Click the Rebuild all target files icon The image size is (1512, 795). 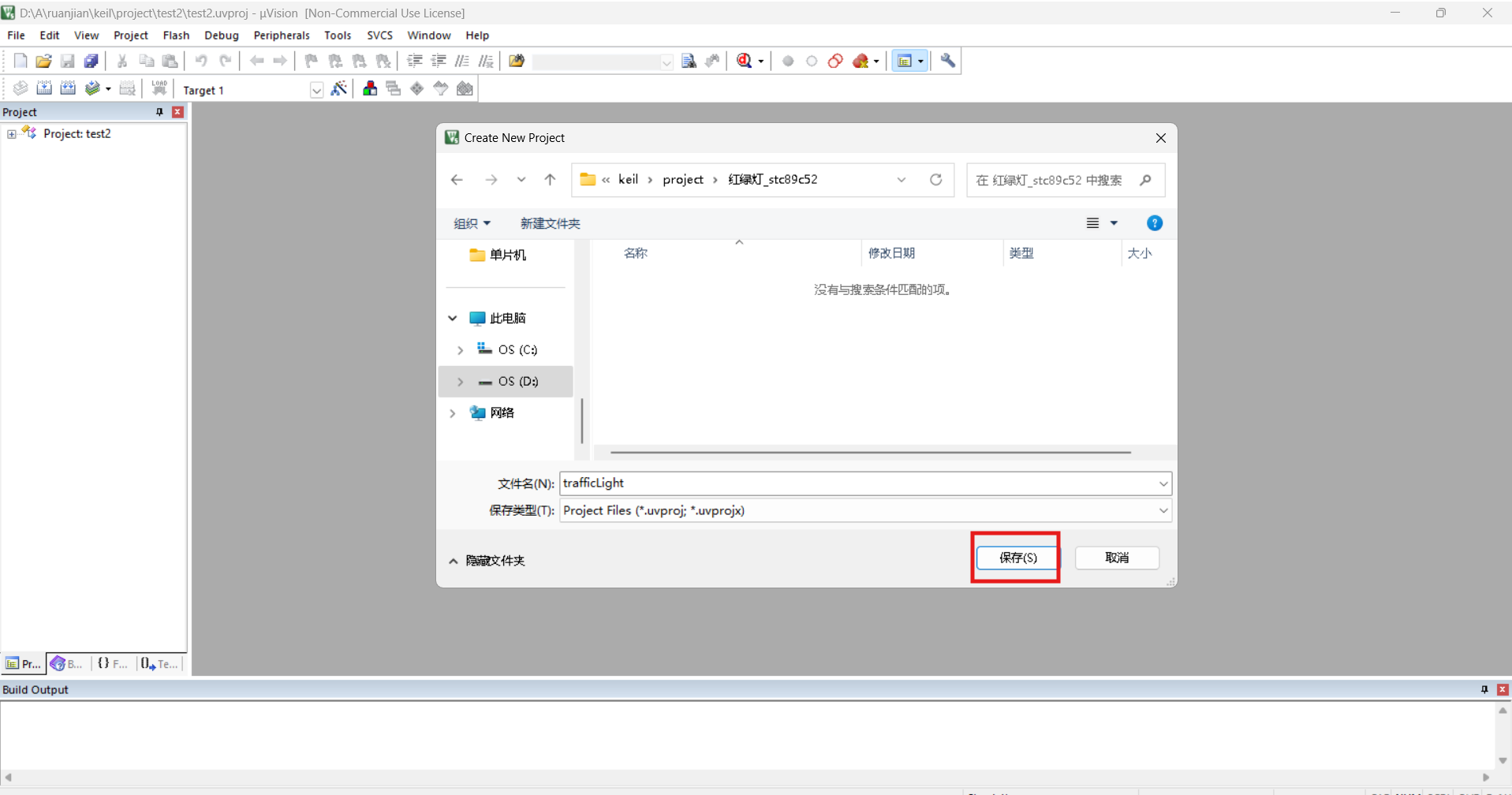[68, 88]
